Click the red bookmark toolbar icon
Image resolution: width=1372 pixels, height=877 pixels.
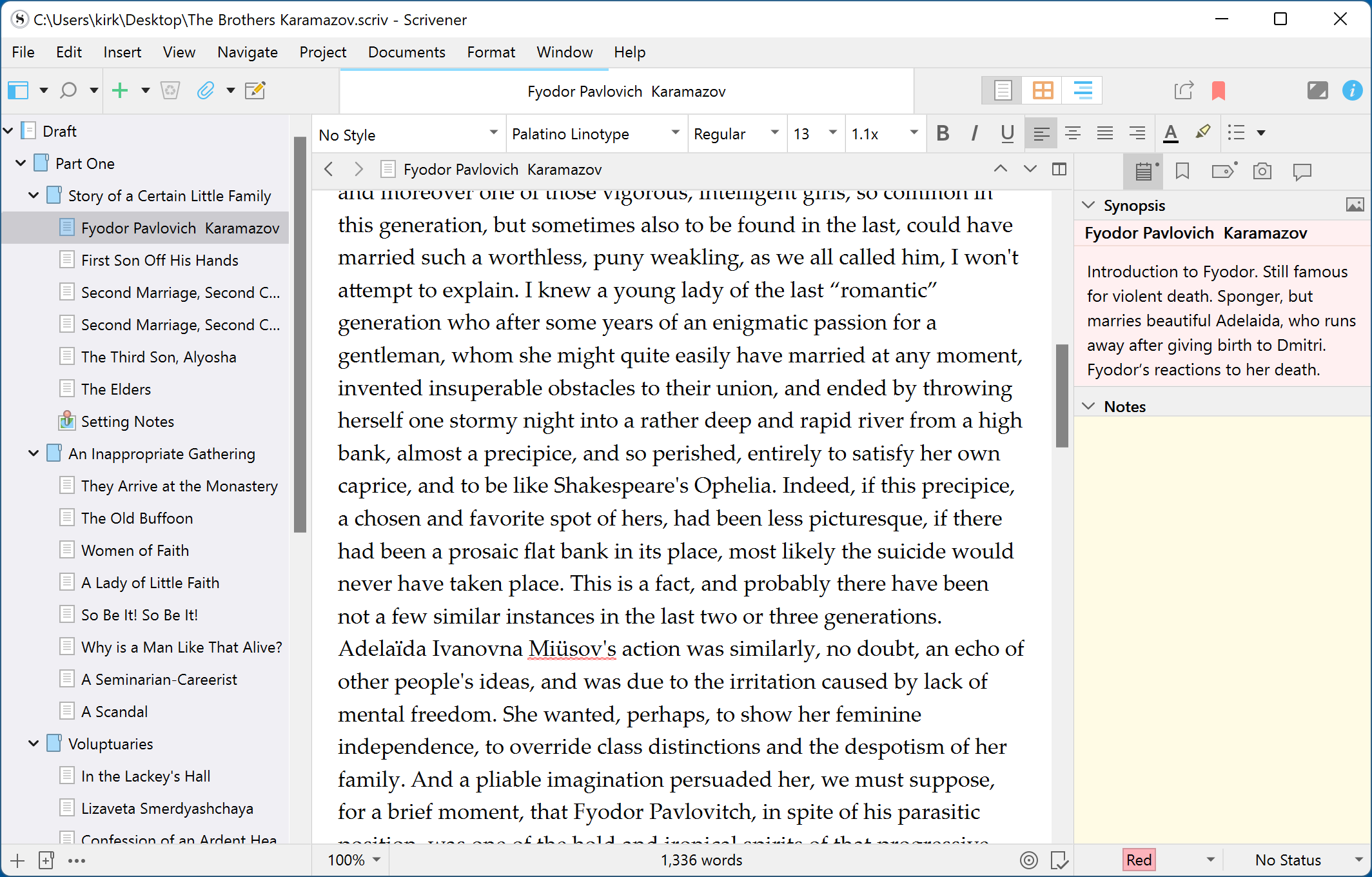point(1218,90)
